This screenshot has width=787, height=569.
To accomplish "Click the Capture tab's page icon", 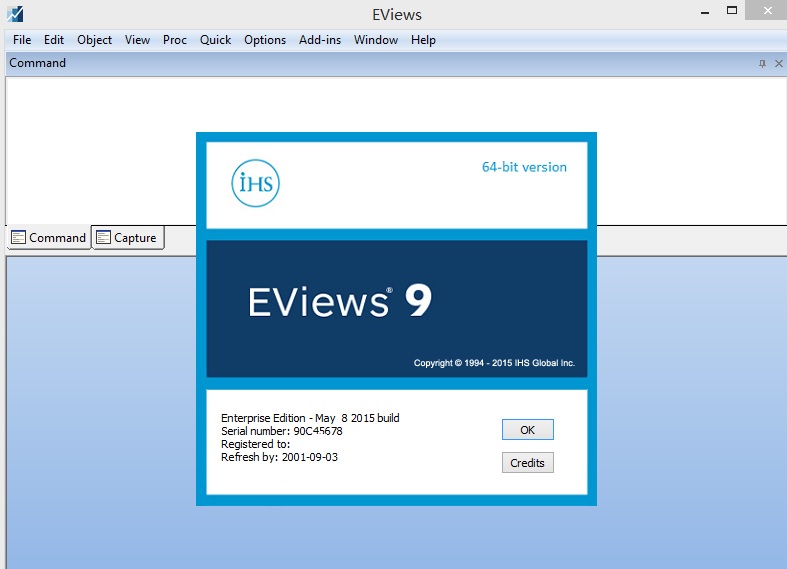I will point(103,237).
